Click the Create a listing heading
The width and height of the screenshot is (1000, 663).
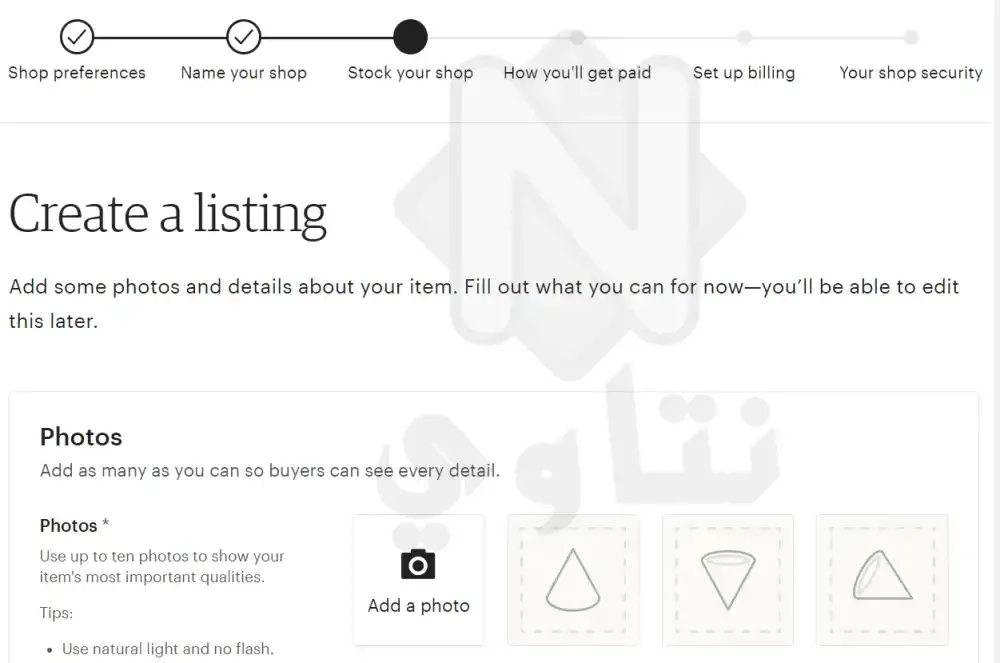click(168, 214)
